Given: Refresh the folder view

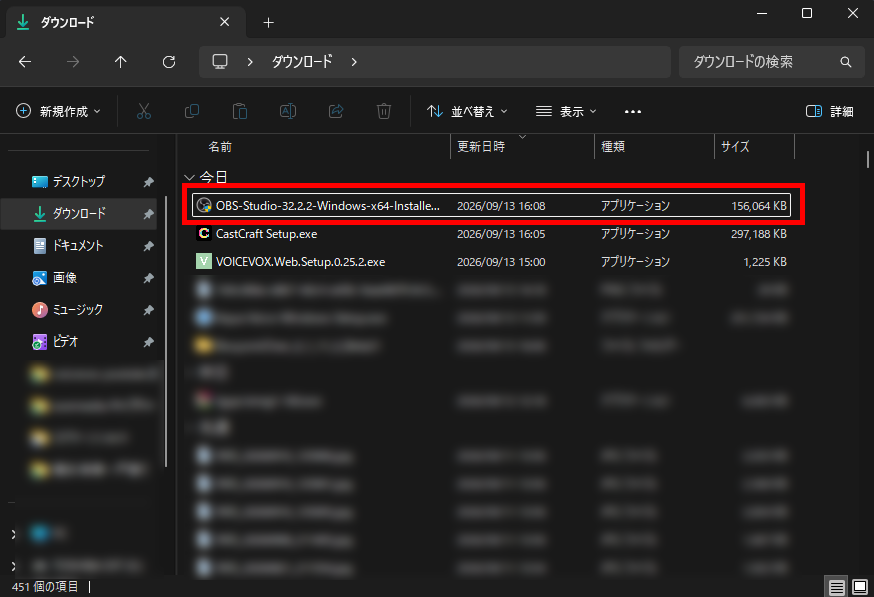Looking at the screenshot, I should 169,62.
